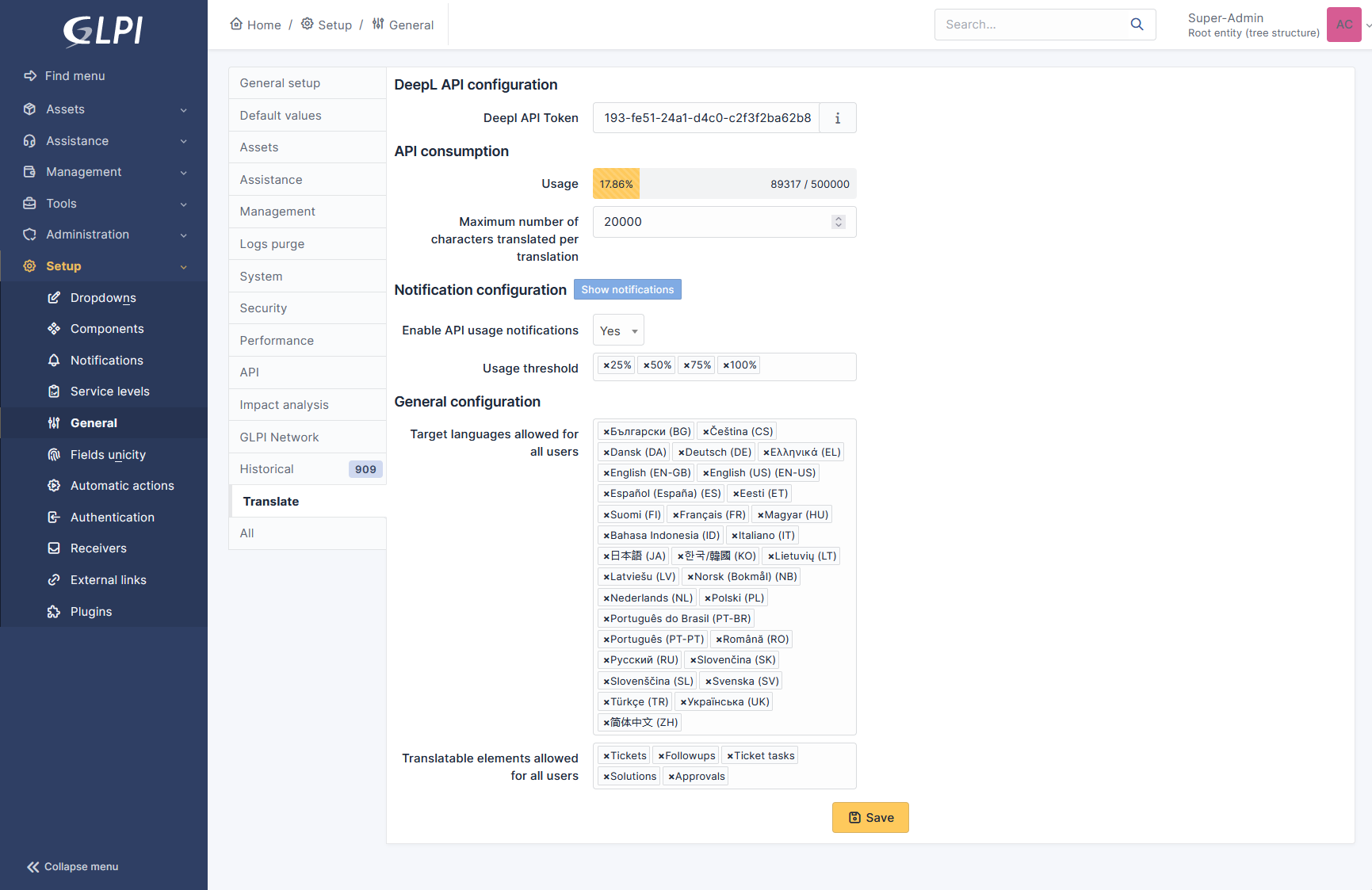Click maximum characters per translation field
Viewport: 1372px width, 890px height.
click(x=724, y=222)
